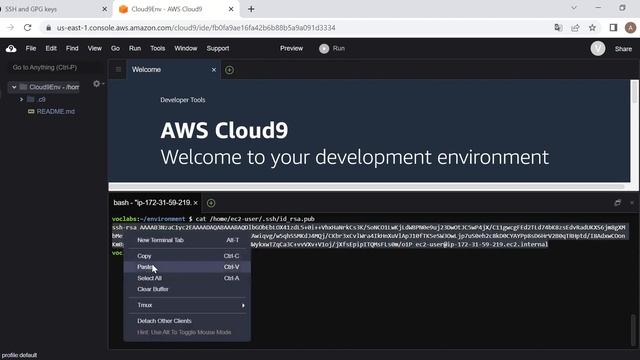Click the Share button
Image resolution: width=640 pixels, height=360 pixels.
coord(623,49)
